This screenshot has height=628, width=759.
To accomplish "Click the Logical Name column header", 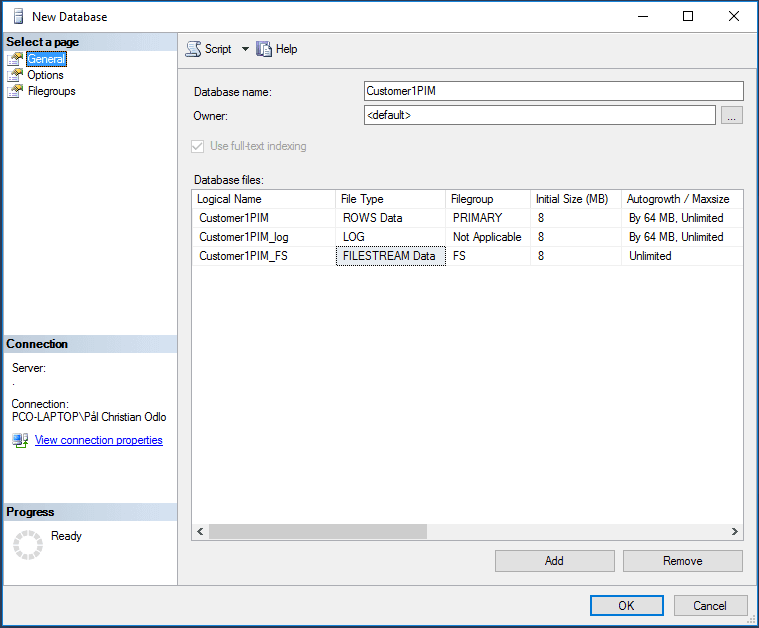I will coord(263,199).
